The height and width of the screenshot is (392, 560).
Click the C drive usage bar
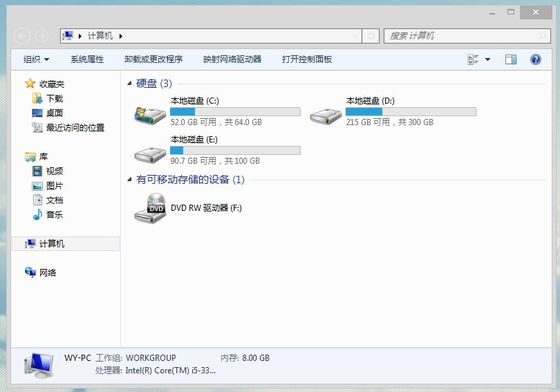235,112
